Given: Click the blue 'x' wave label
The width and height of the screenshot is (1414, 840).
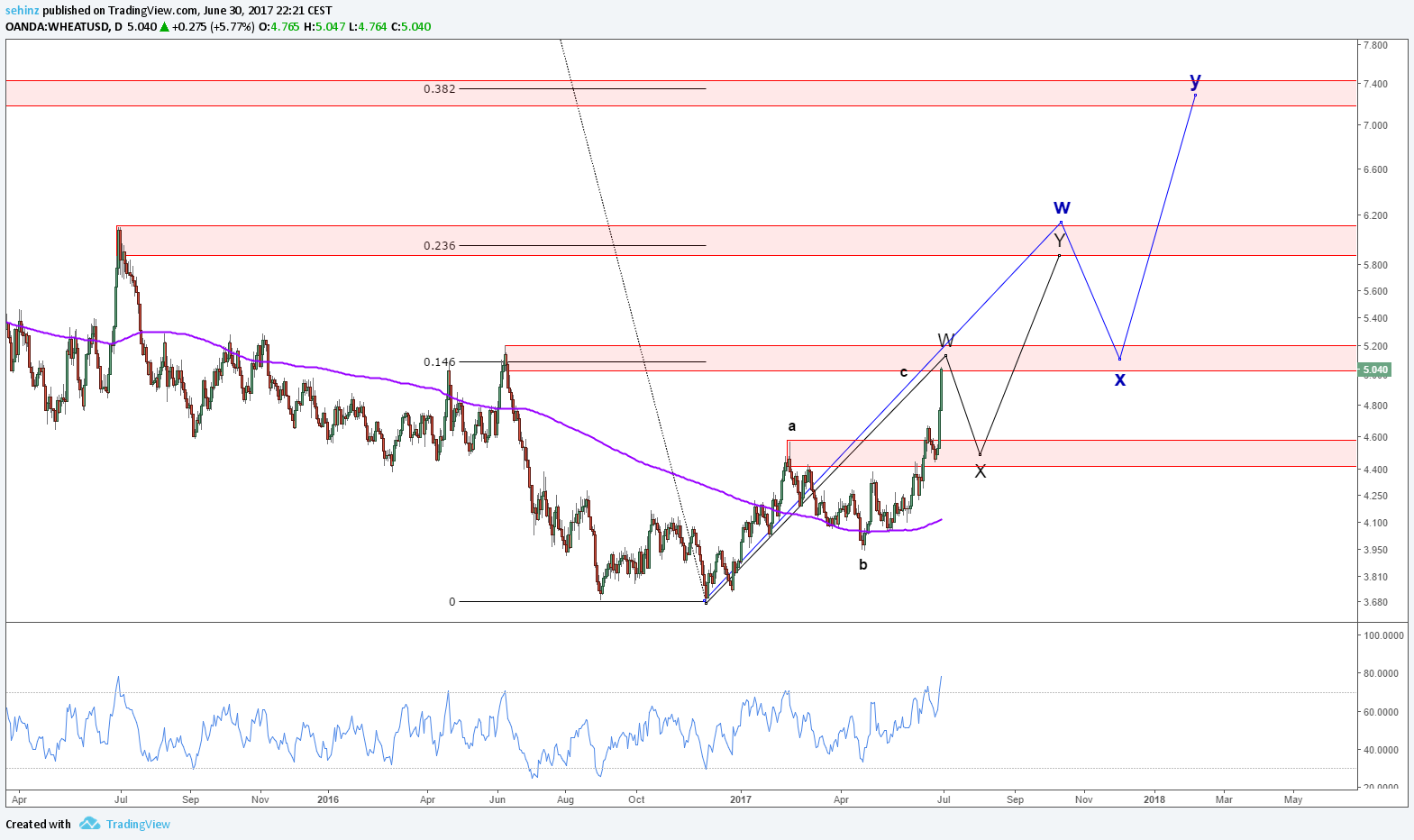Looking at the screenshot, I should coord(1119,379).
